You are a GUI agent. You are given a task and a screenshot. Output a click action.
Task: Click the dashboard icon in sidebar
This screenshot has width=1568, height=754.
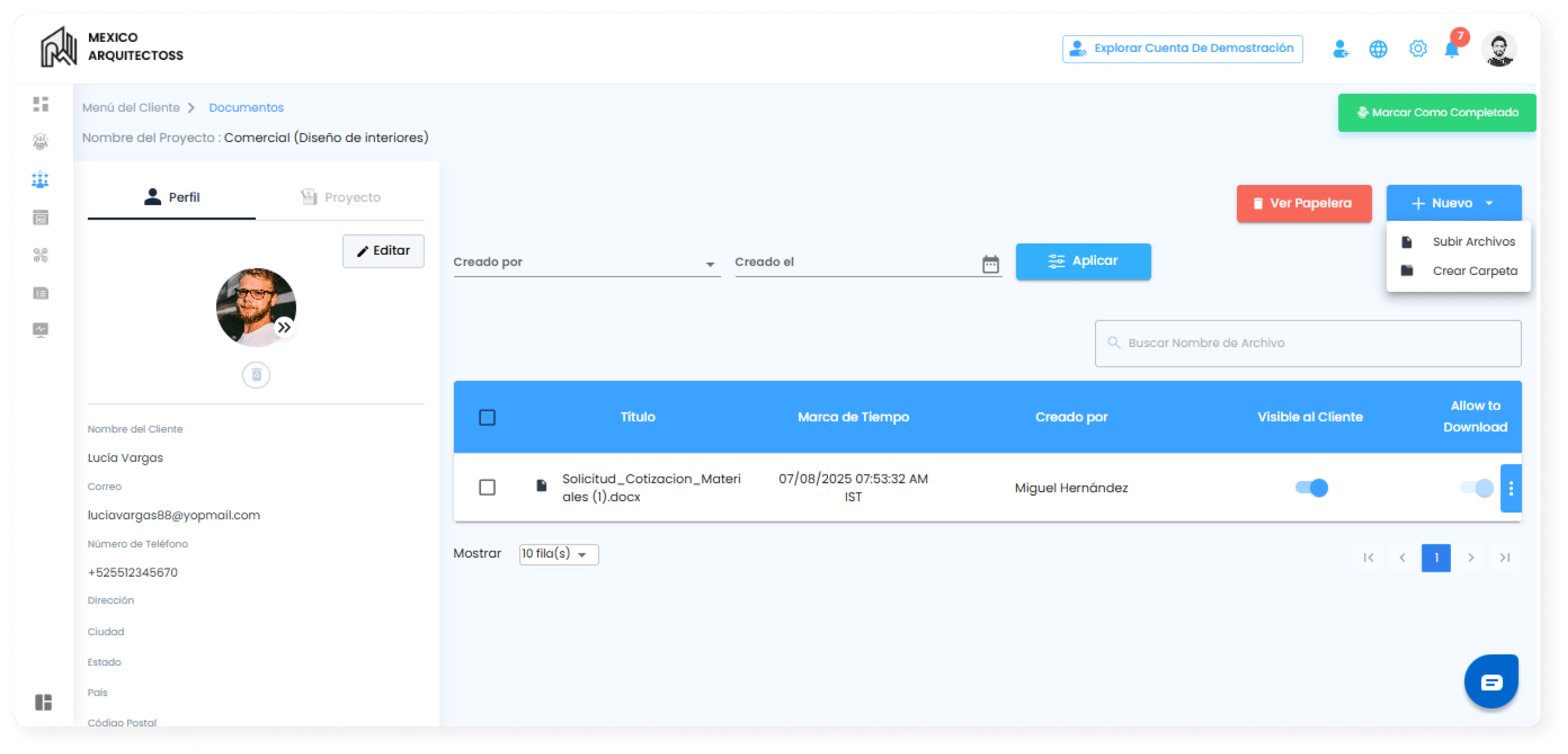click(41, 104)
